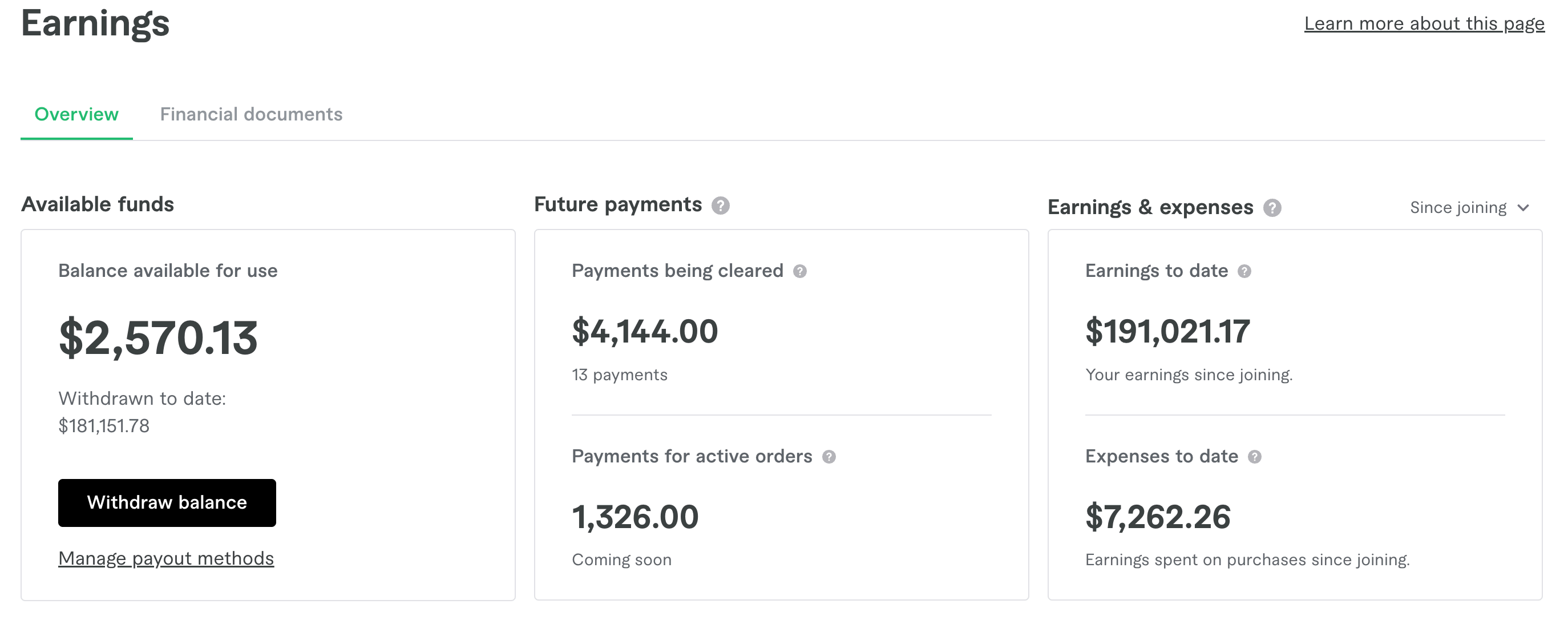Viewport: 1568px width, 620px height.
Task: Click the help icon beside Future payments
Action: click(721, 206)
